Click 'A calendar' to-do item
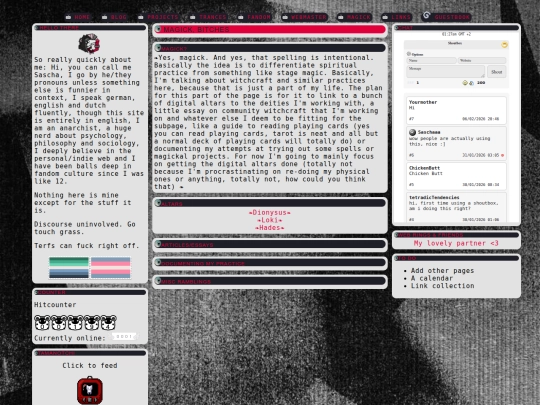Screen dimensions: 540x405 coord(432,278)
